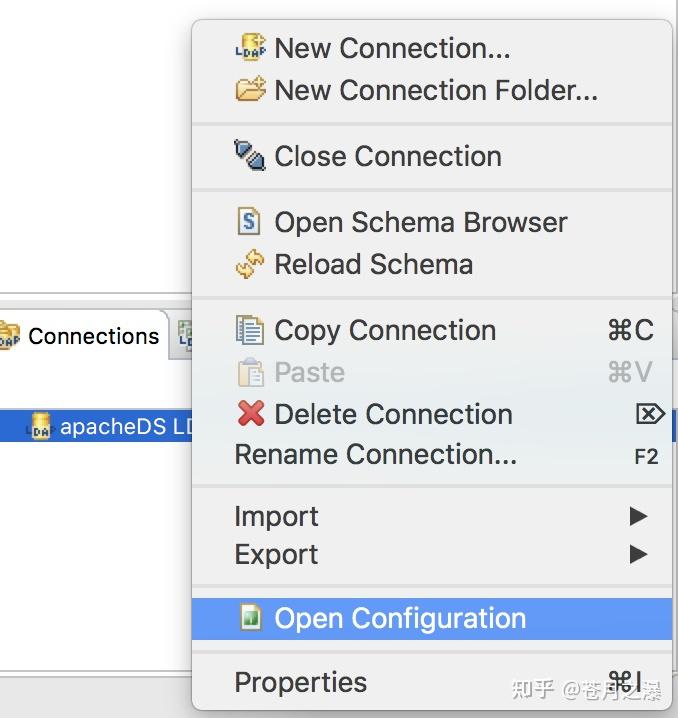This screenshot has height=718, width=678.
Task: Click the Open Schema Browser icon
Action: tap(249, 222)
